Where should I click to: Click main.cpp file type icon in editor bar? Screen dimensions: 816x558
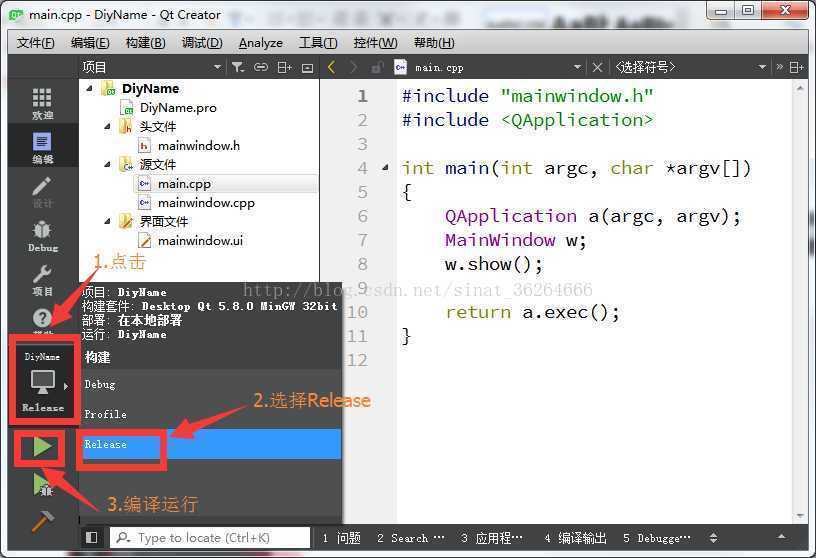pyautogui.click(x=400, y=67)
